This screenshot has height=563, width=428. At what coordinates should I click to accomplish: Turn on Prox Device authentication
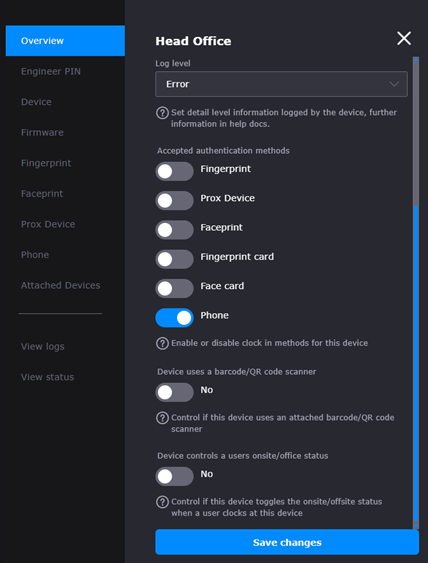[175, 201]
